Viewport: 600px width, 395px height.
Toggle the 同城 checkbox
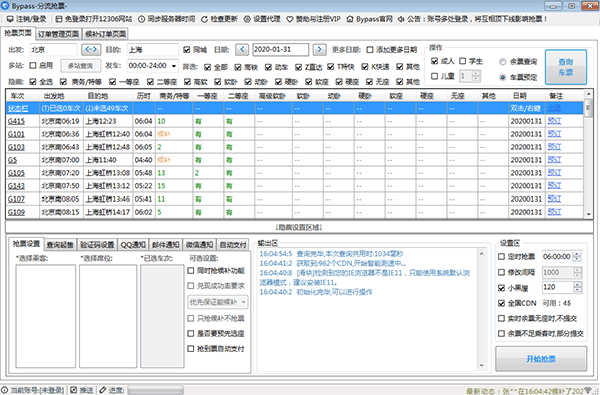pyautogui.click(x=187, y=50)
